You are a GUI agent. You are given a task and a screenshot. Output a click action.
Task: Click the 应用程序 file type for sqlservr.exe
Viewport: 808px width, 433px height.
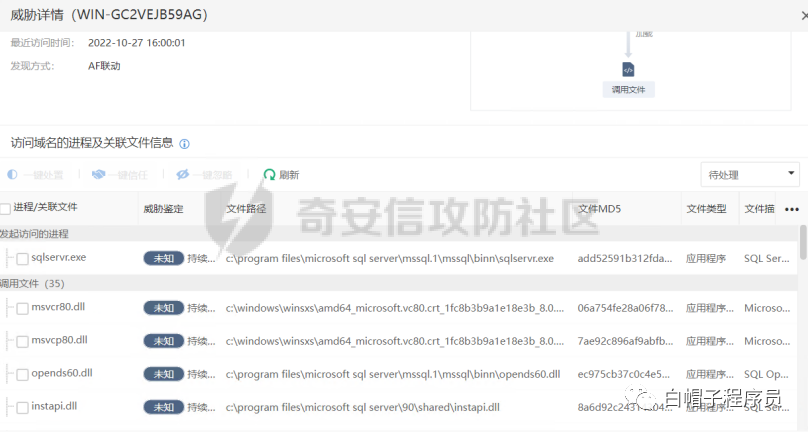point(705,258)
